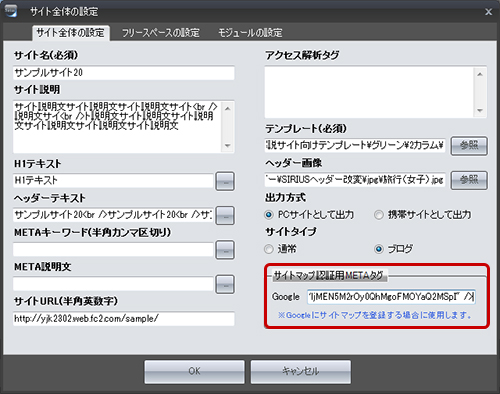Open the editor button beside META説明文
Viewport: 500px width, 394px height.
pos(225,284)
